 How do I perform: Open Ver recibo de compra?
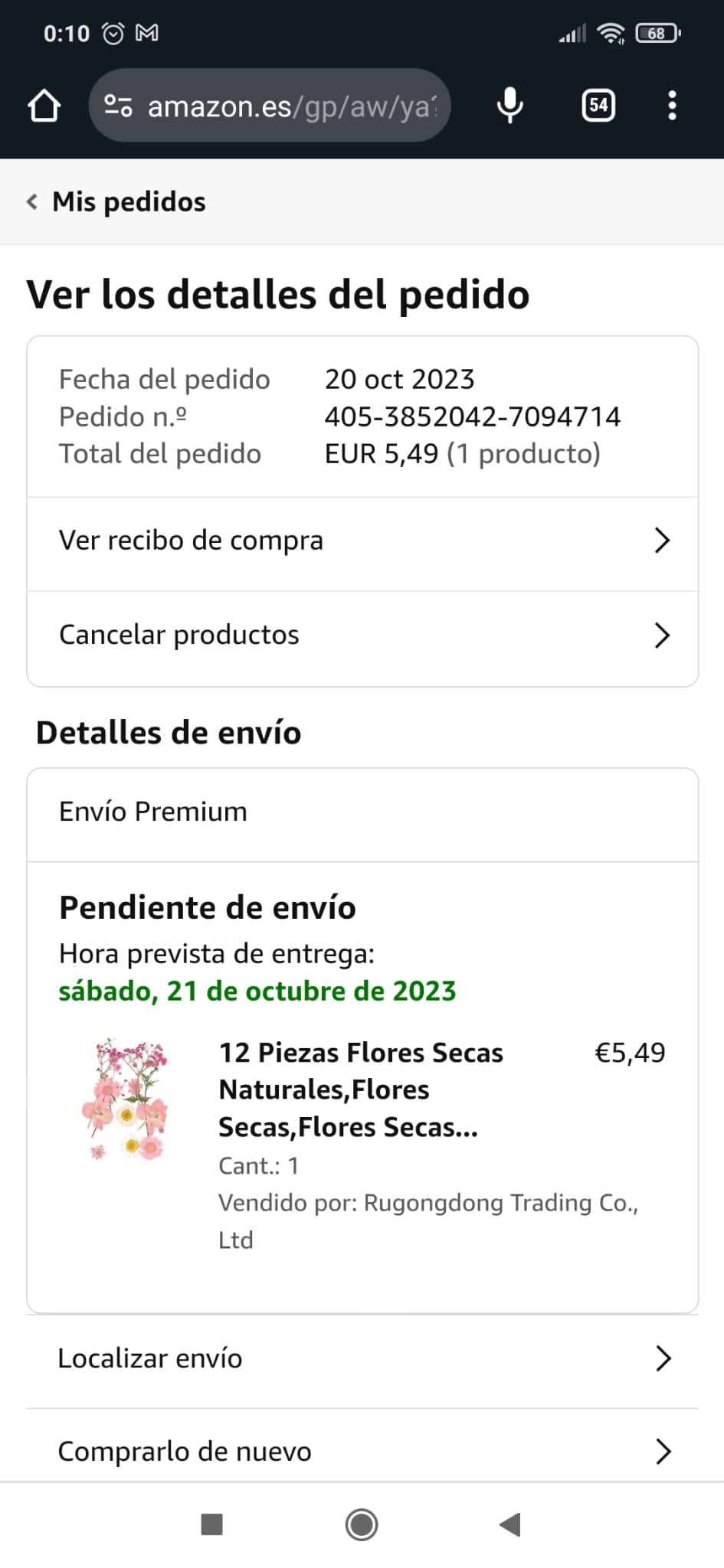(192, 541)
